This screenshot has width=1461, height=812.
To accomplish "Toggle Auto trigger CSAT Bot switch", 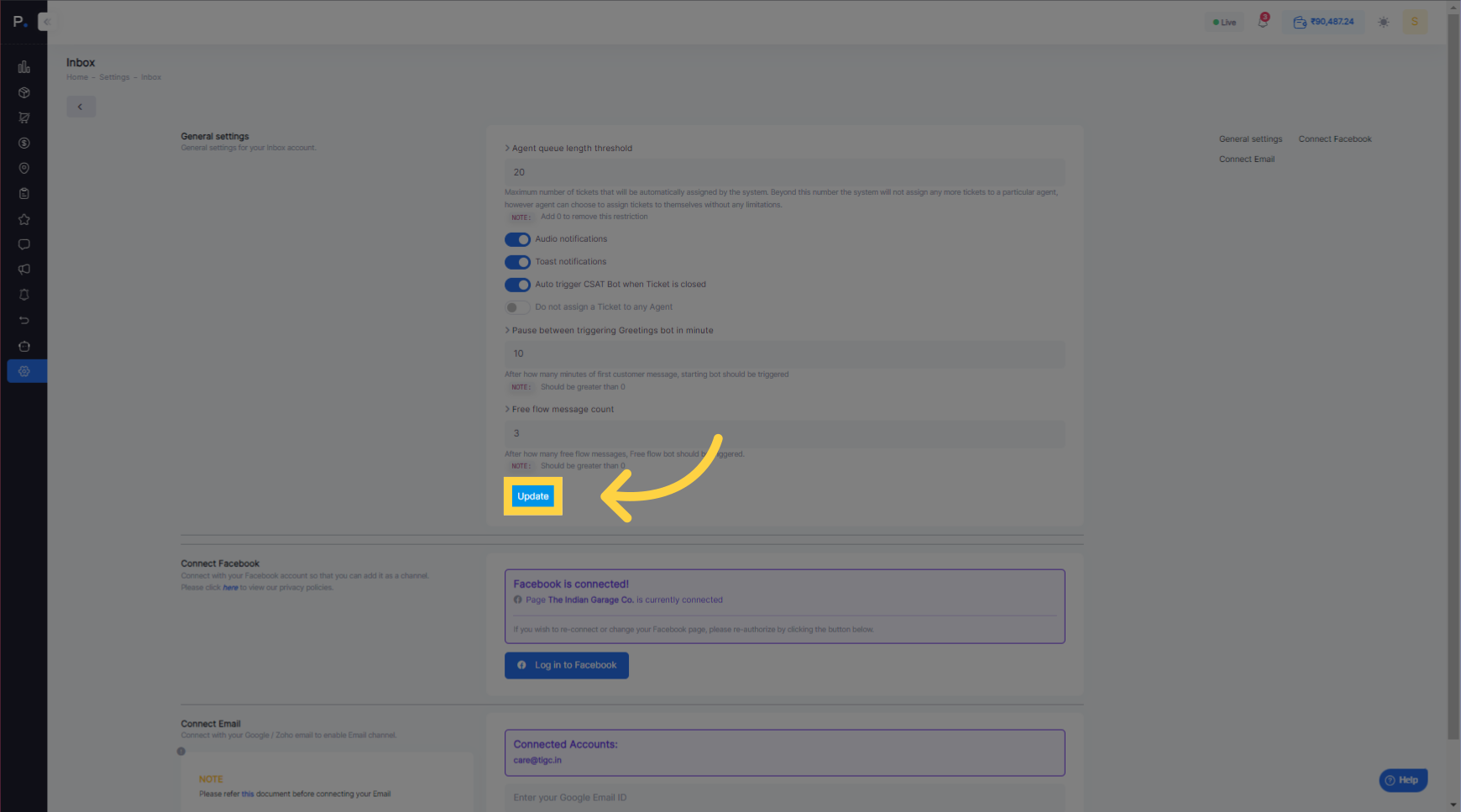I will (x=517, y=285).
